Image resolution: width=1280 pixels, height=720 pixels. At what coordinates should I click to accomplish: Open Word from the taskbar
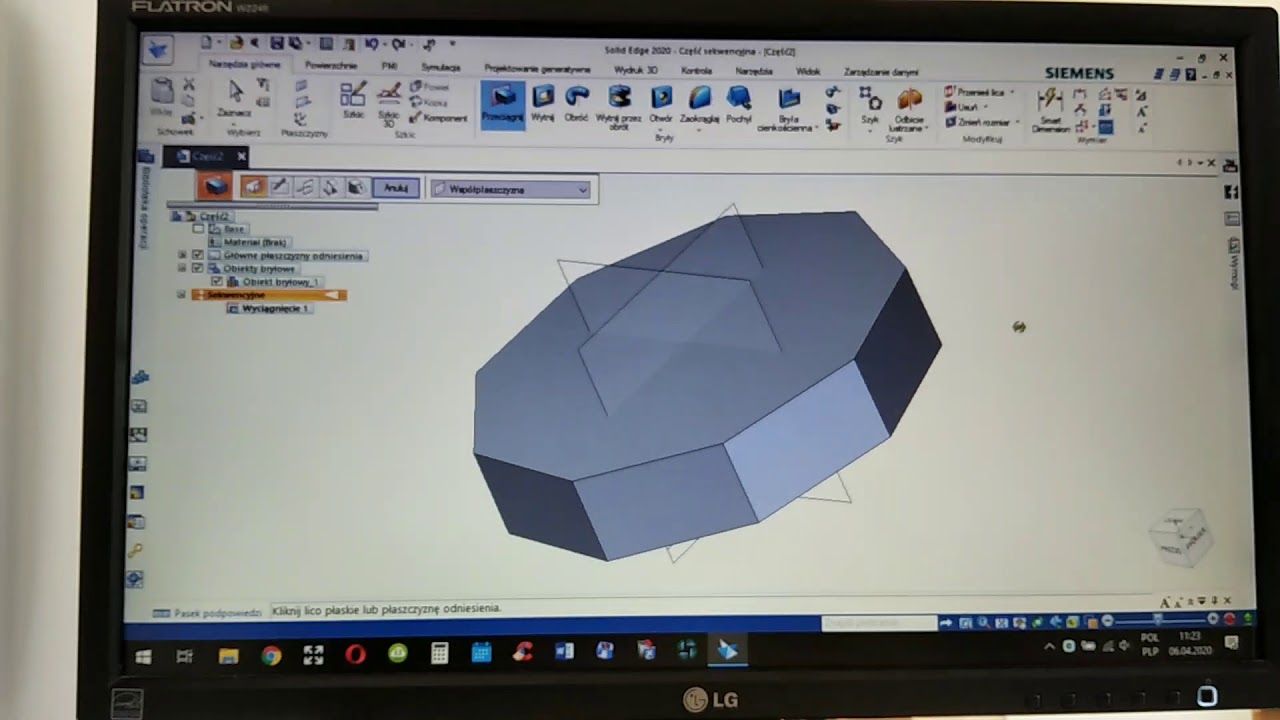(x=563, y=652)
